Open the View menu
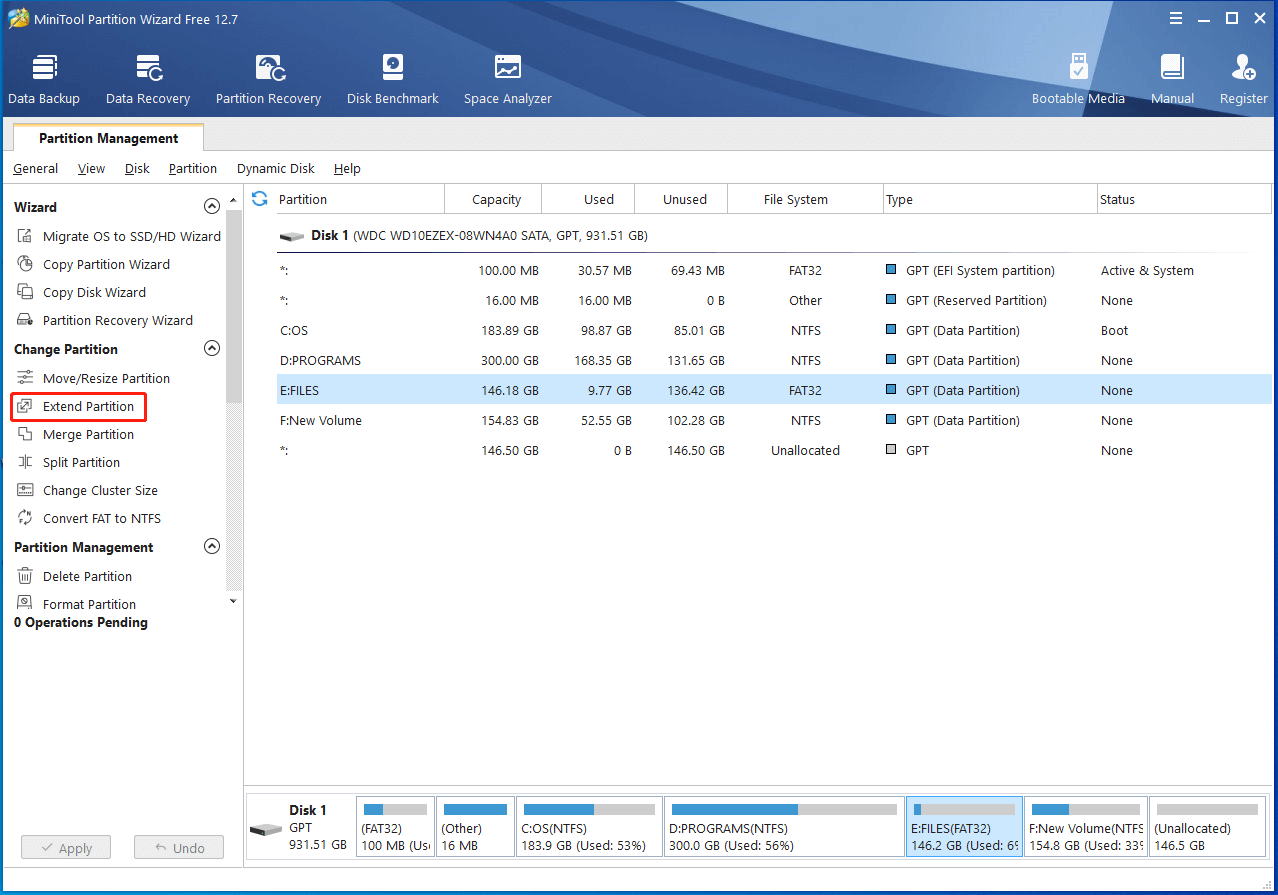1278x895 pixels. (91, 169)
